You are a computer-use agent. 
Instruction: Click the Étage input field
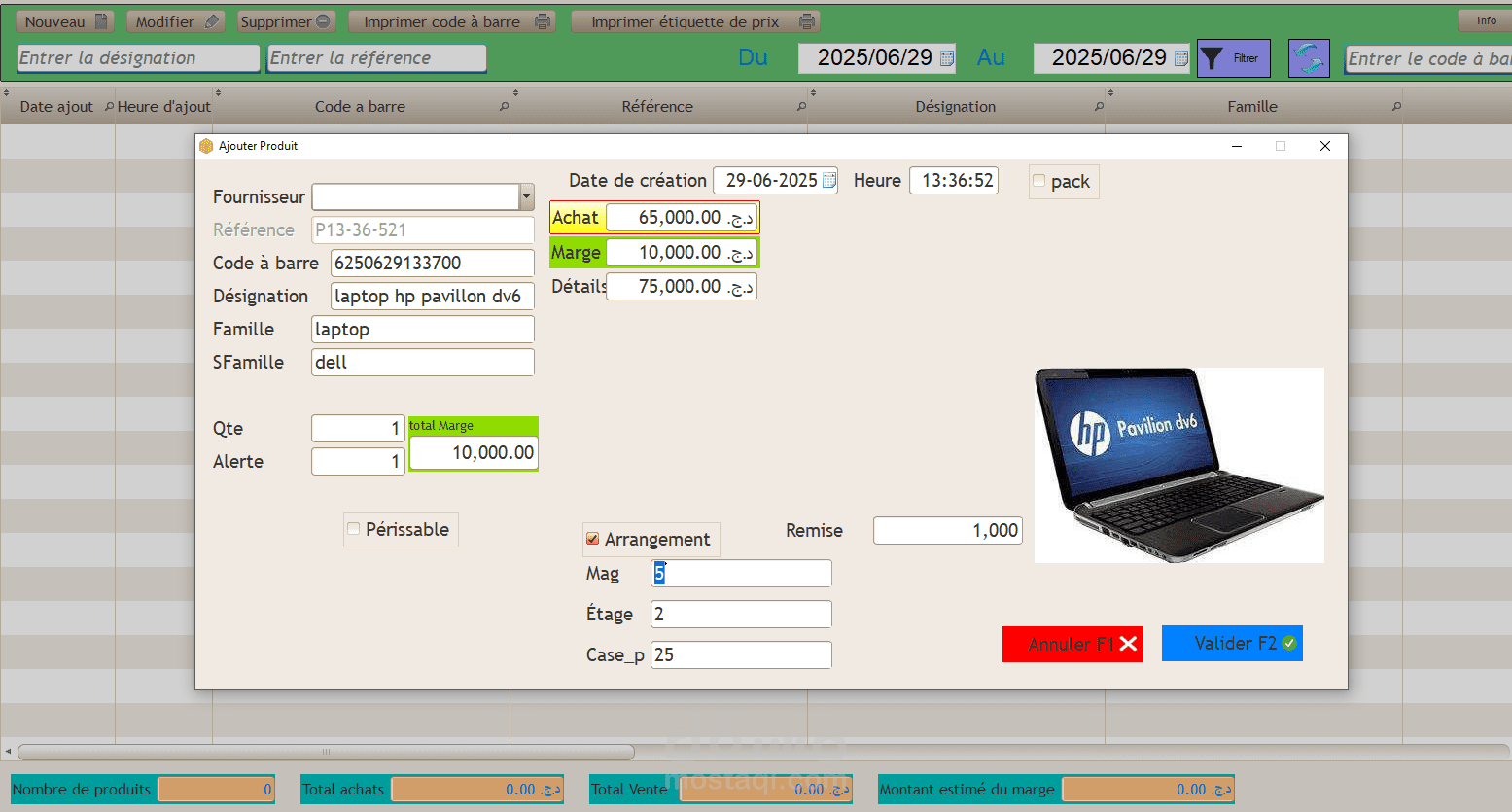tap(741, 614)
